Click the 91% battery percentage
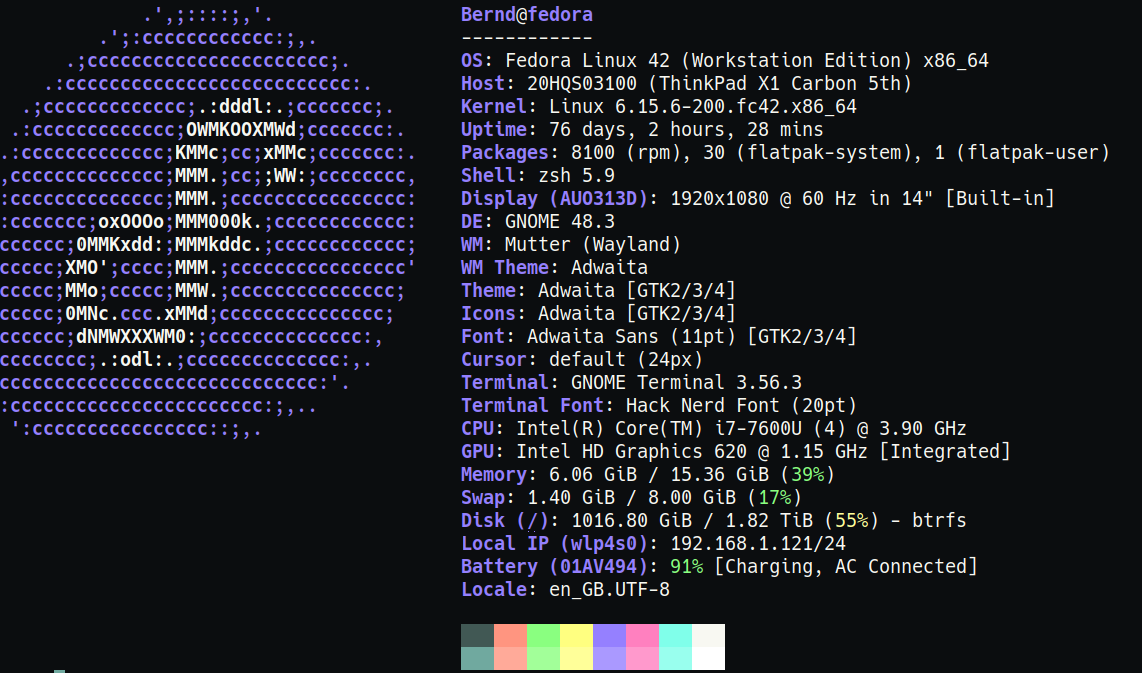1142x673 pixels. click(686, 567)
